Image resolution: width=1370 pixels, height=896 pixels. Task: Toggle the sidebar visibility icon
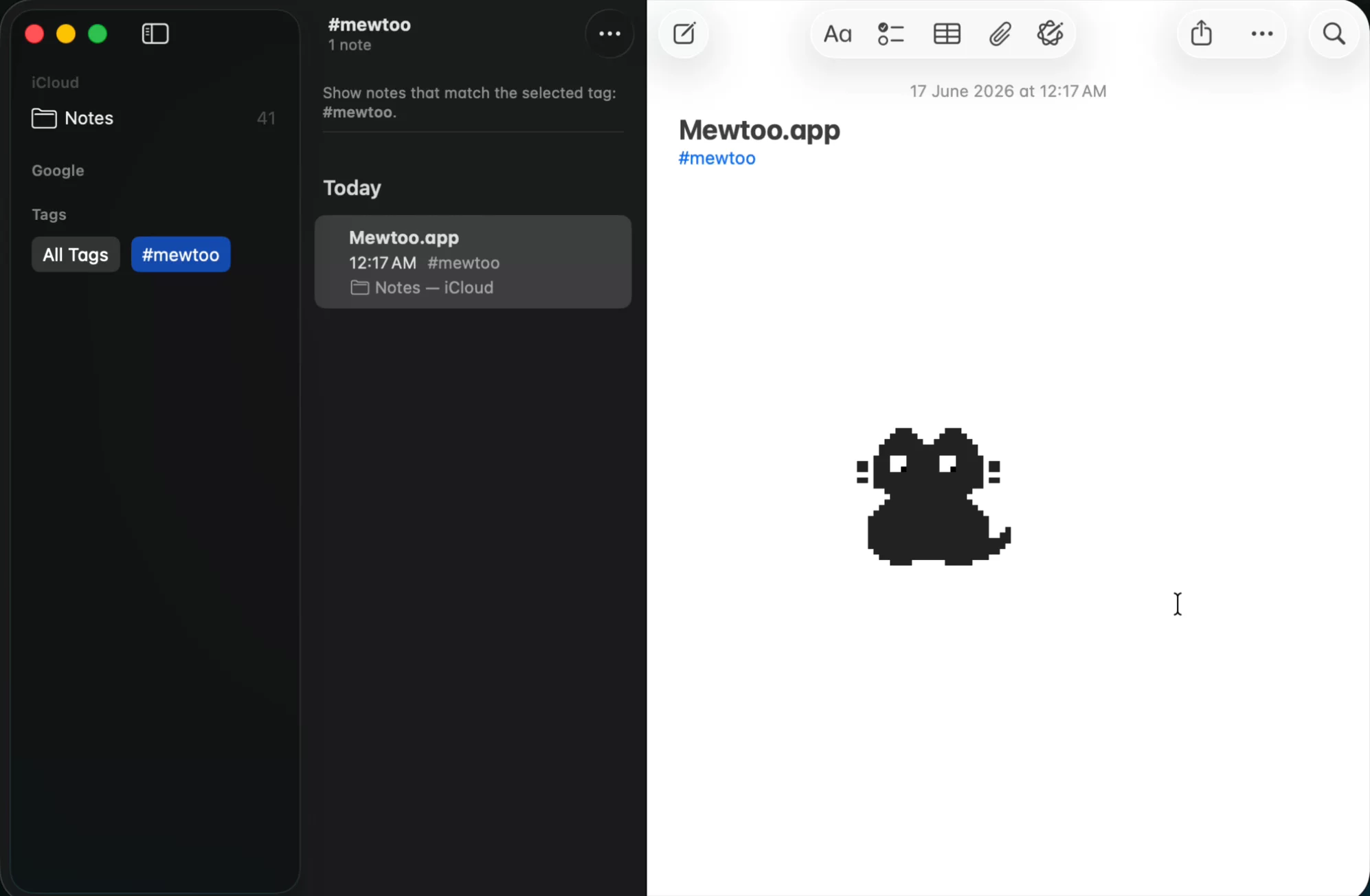[x=155, y=34]
